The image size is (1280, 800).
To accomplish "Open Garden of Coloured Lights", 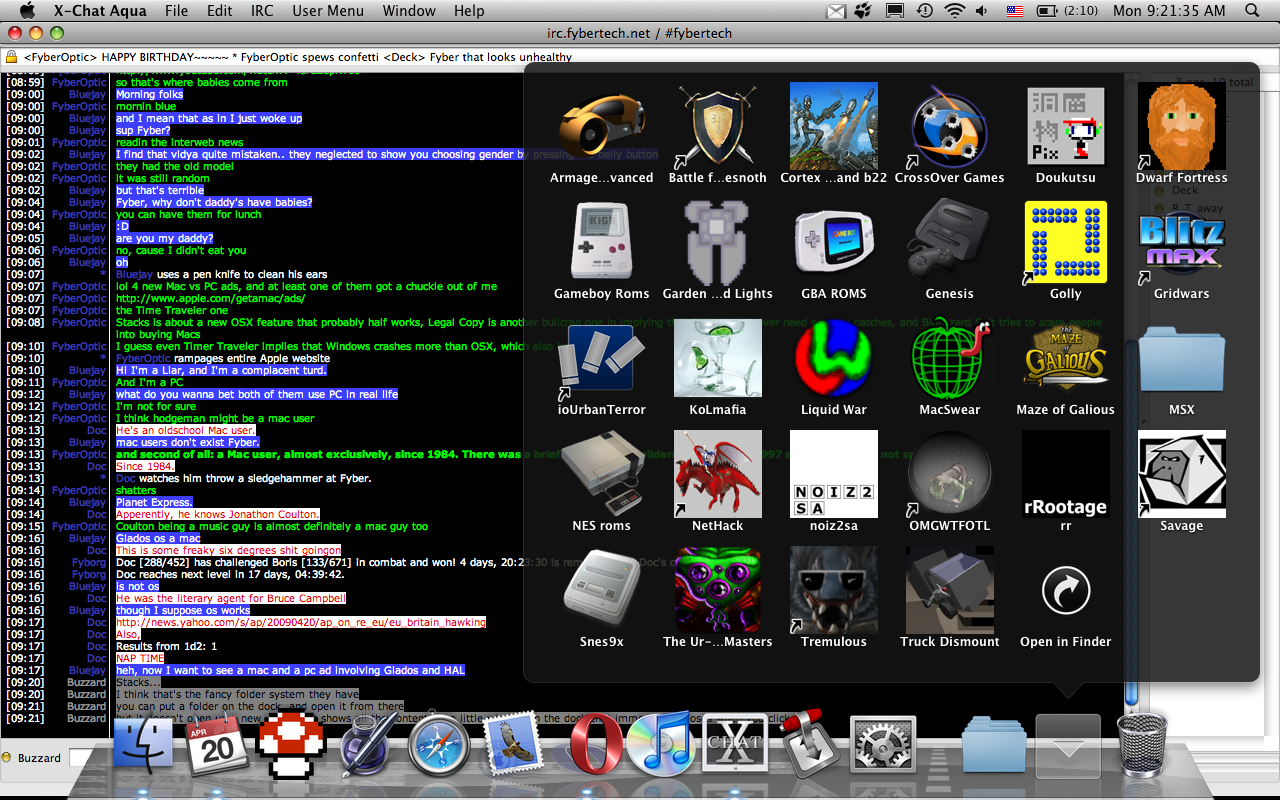I will 718,242.
